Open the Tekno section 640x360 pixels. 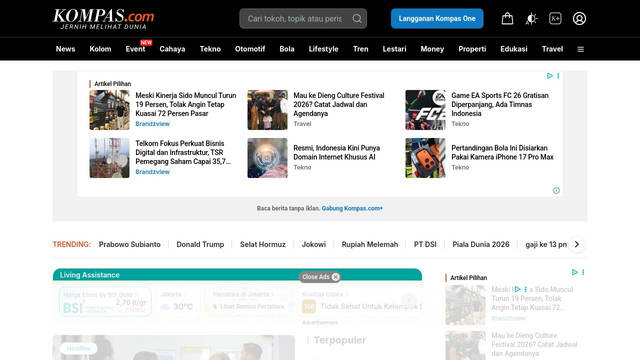(x=210, y=49)
